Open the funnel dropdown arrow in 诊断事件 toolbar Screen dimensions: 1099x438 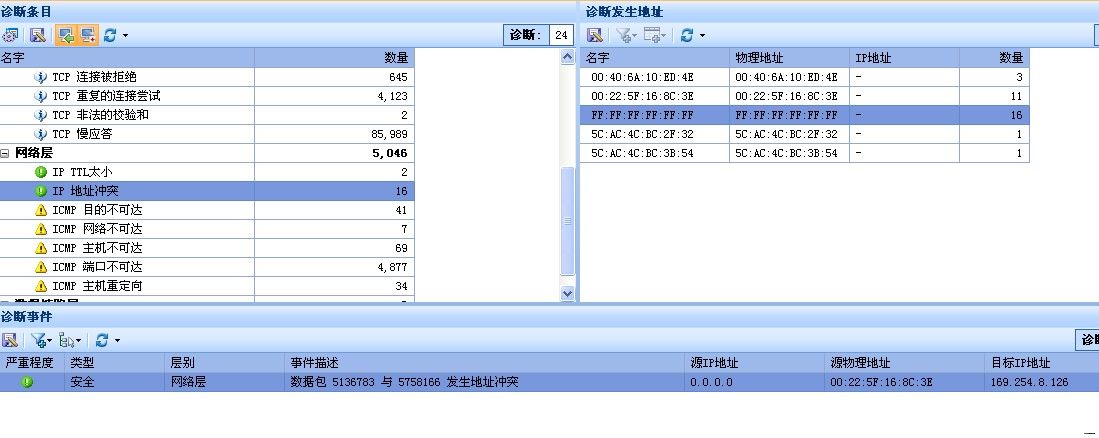pos(50,341)
